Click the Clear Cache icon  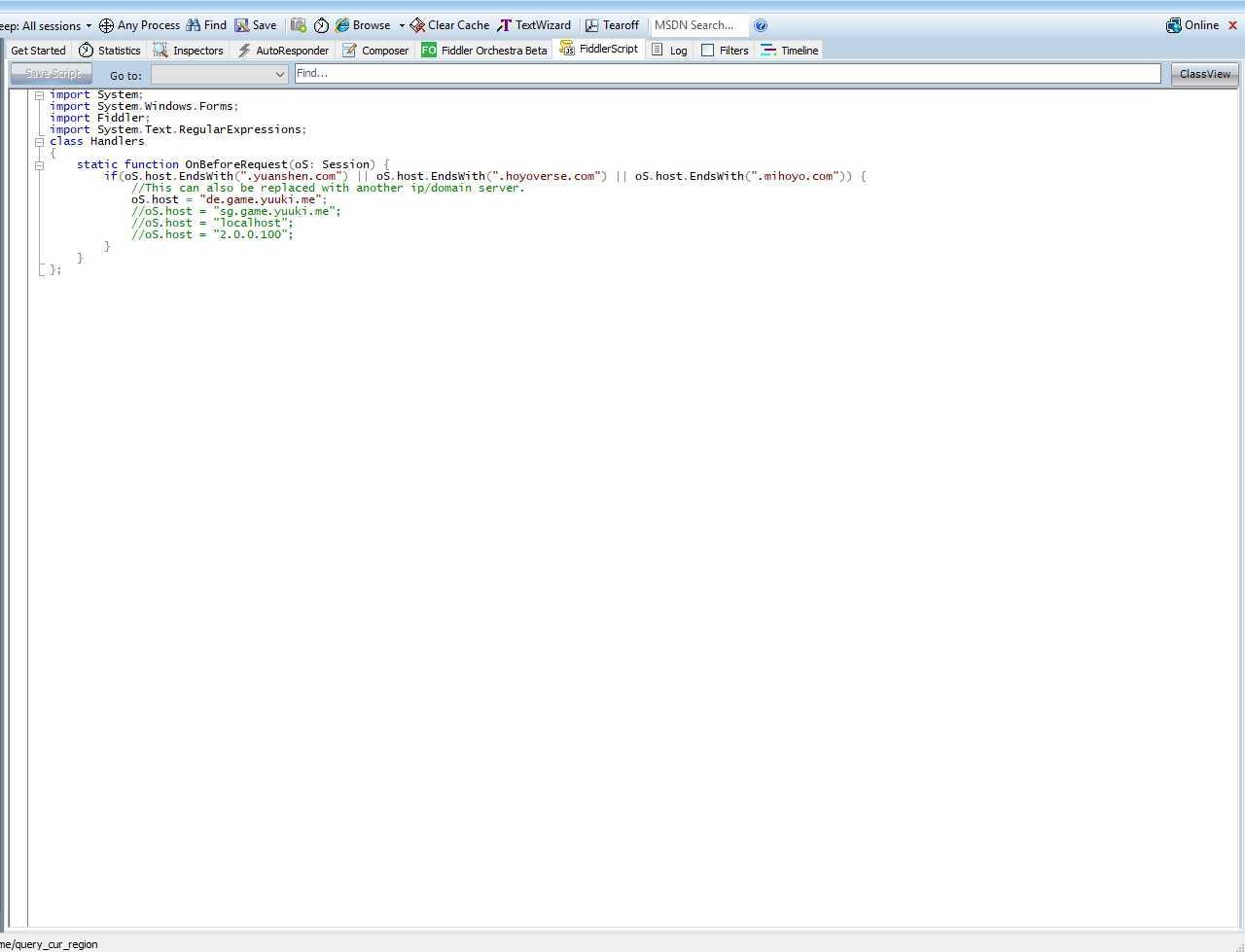pos(417,25)
